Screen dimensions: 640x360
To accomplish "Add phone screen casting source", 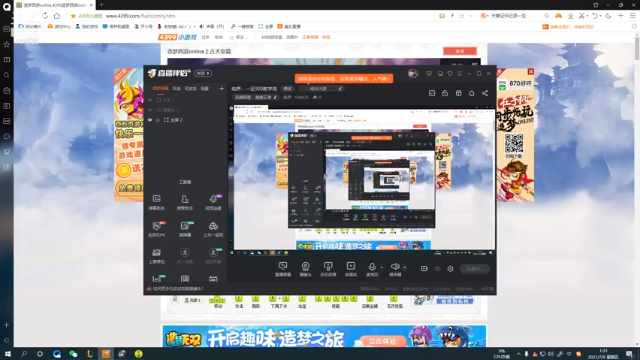I will click(328, 269).
